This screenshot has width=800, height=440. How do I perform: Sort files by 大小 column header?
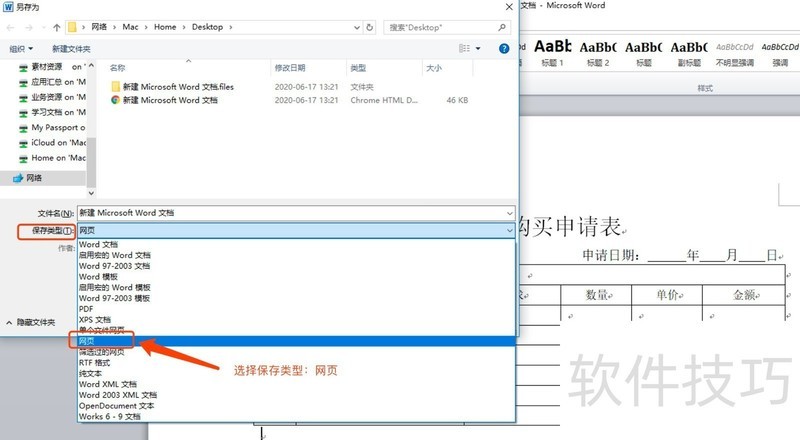434,68
